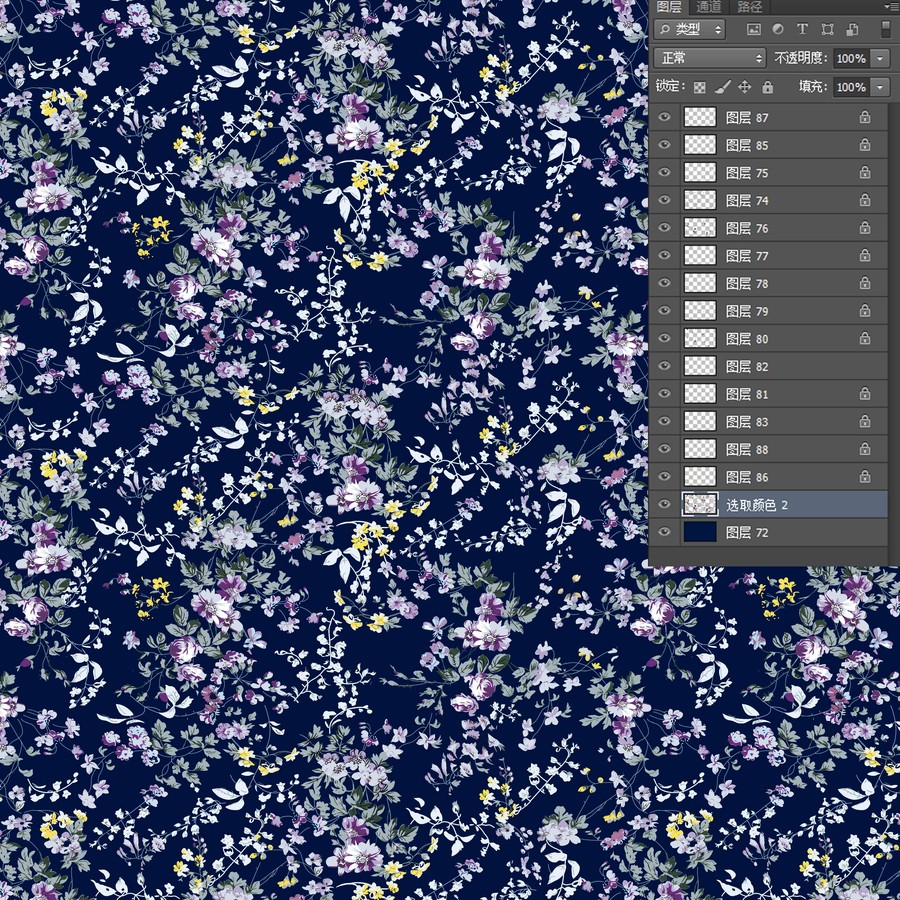This screenshot has width=900, height=900.
Task: Click the 图层 74 layer thumbnail
Action: pyautogui.click(x=700, y=200)
